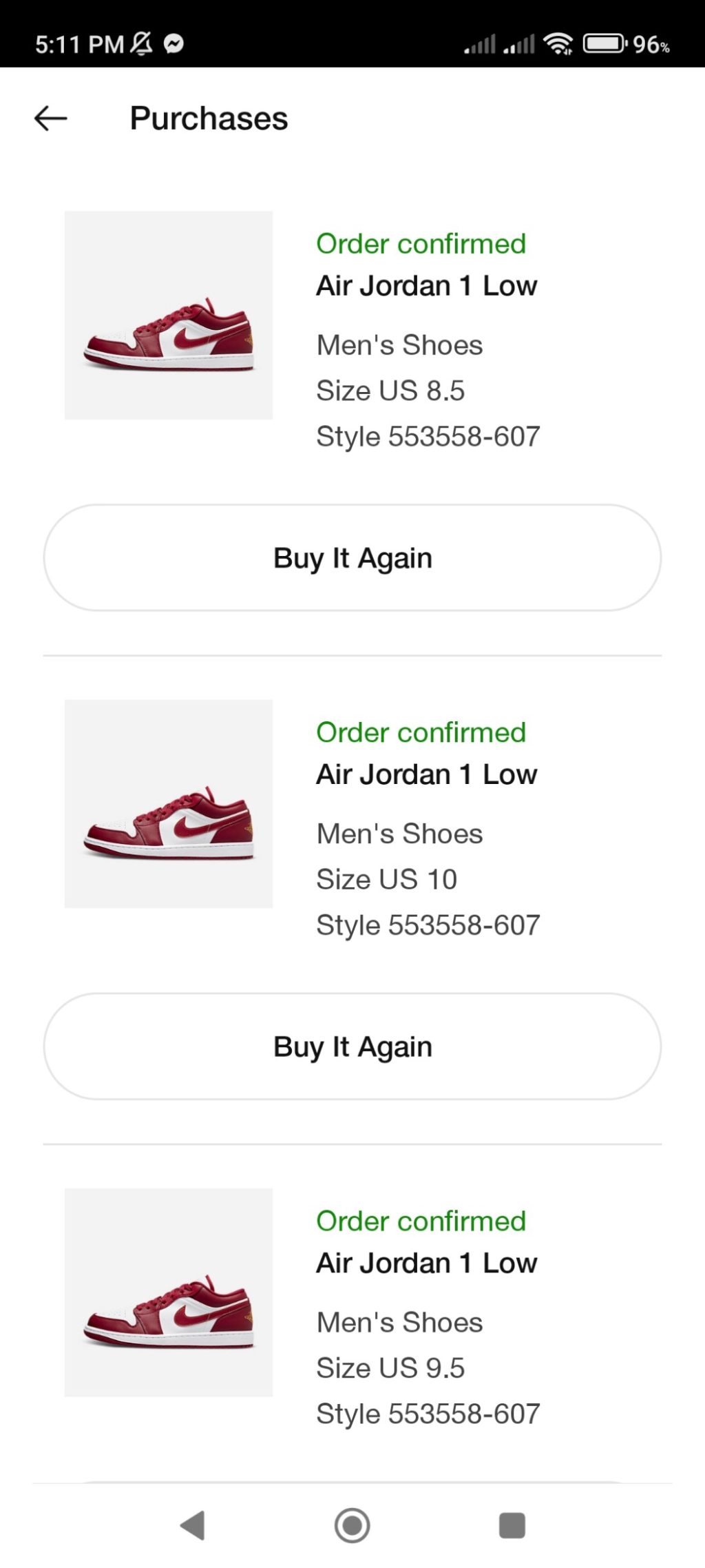Buy the size US 10 shoes again
The image size is (705, 1568).
(x=352, y=1046)
